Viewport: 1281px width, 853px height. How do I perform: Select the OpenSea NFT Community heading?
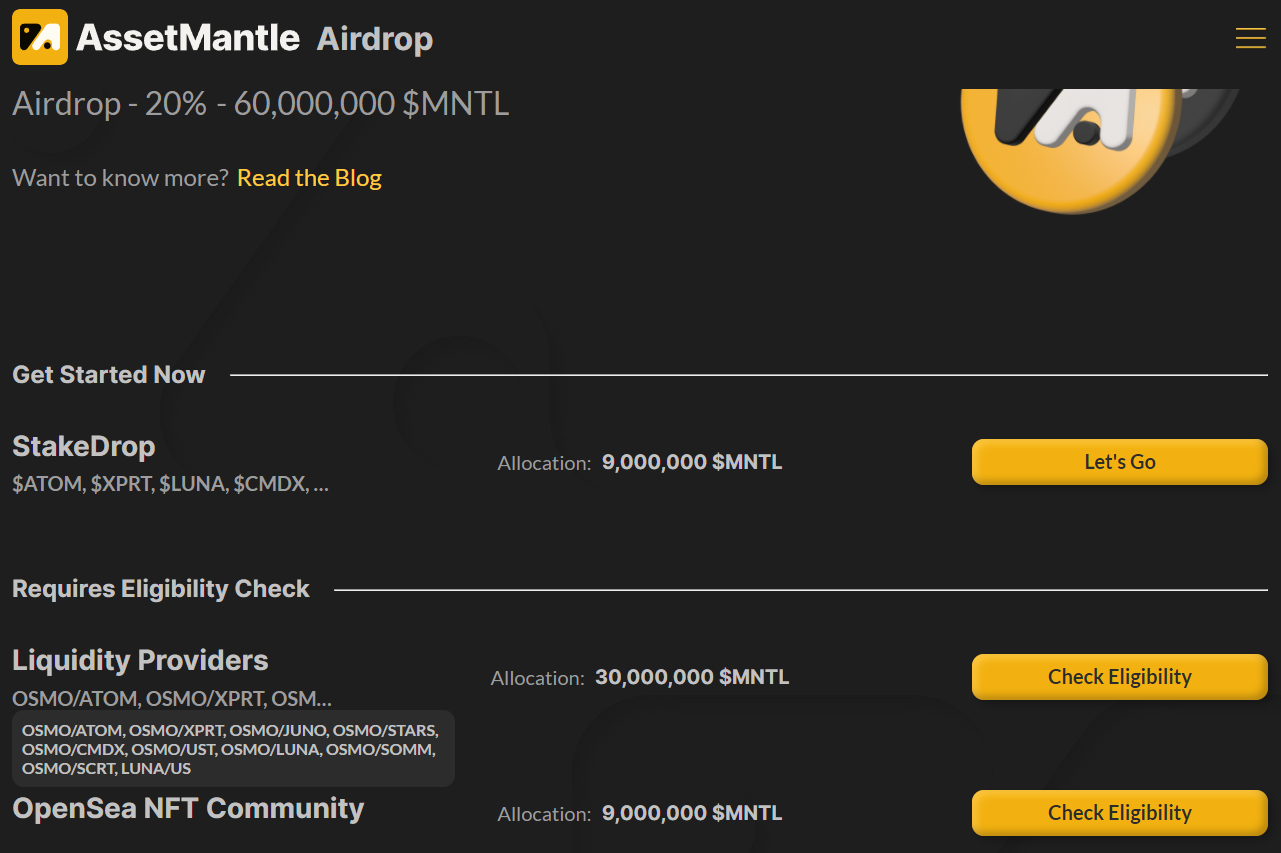coord(188,808)
